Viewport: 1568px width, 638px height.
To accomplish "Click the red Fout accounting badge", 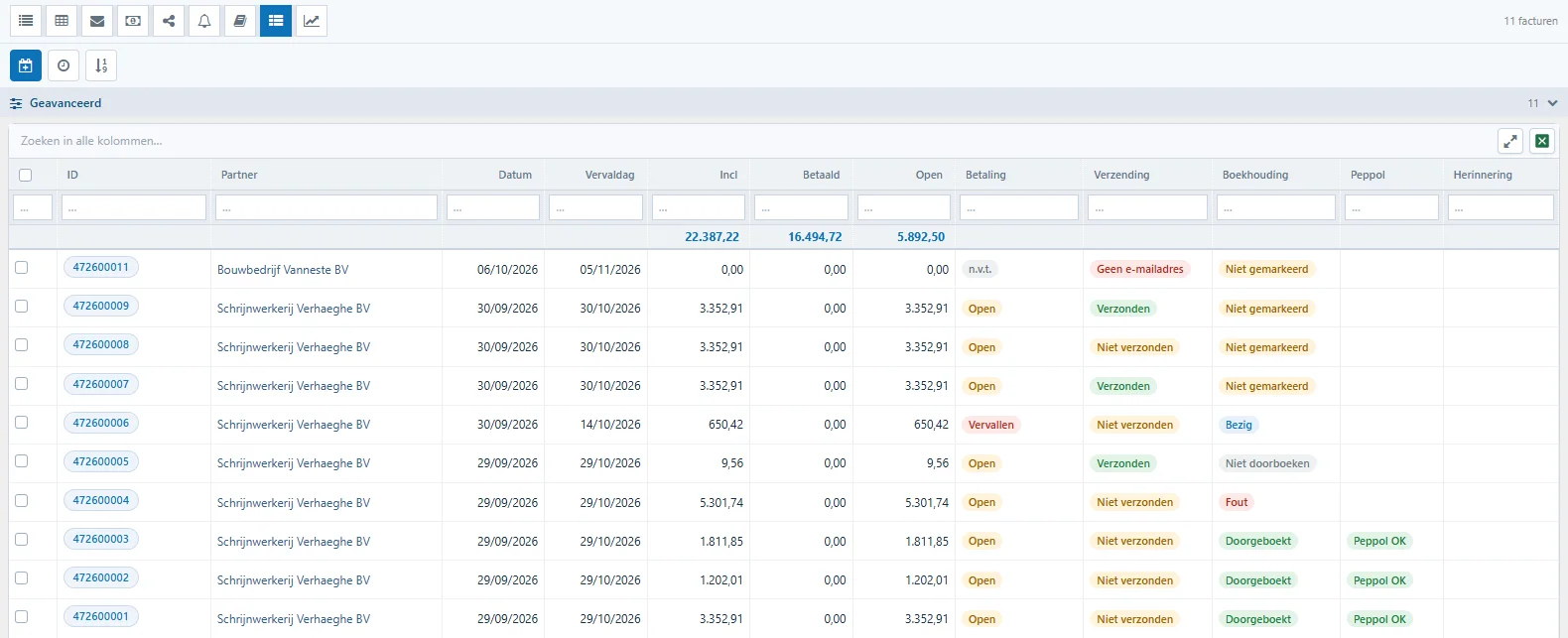I will click(x=1237, y=502).
